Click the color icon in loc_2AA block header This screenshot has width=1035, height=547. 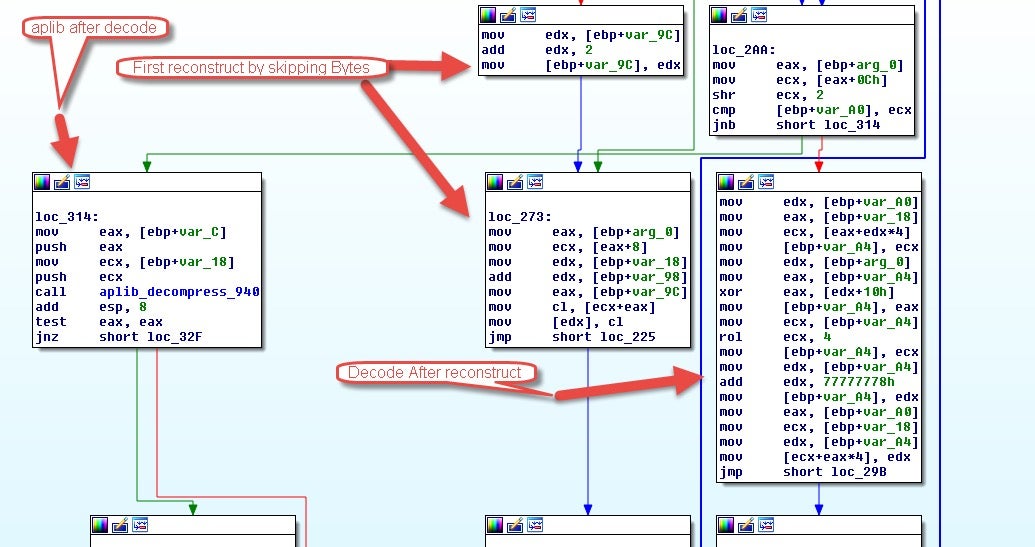click(720, 15)
